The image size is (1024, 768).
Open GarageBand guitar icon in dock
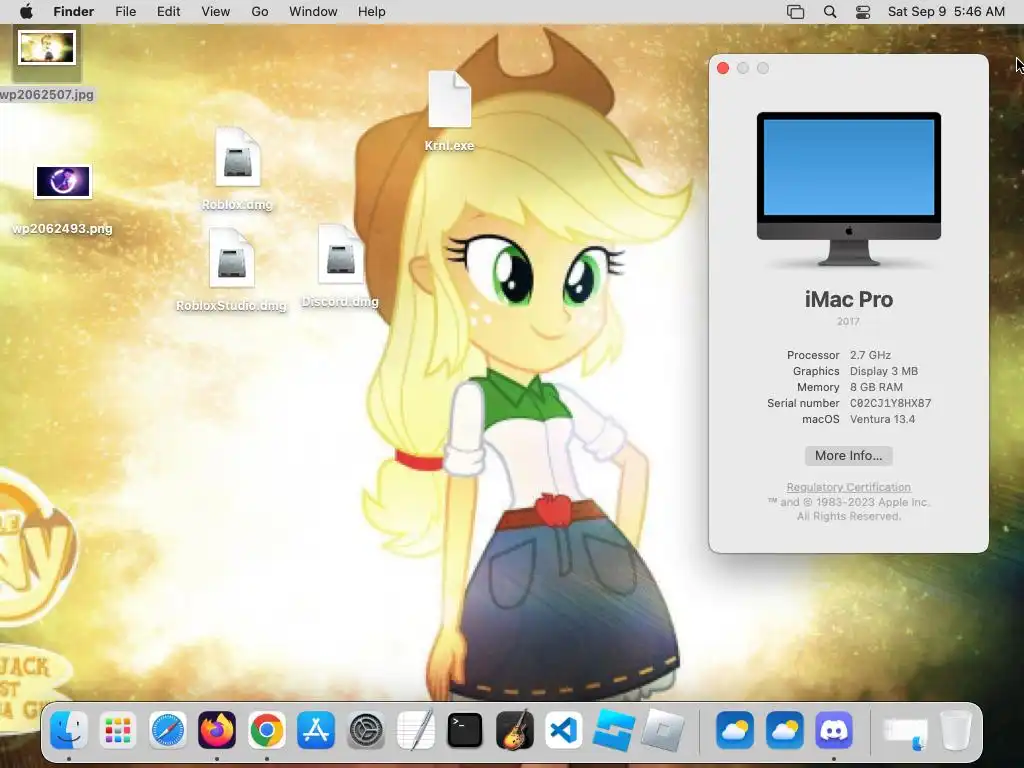515,729
